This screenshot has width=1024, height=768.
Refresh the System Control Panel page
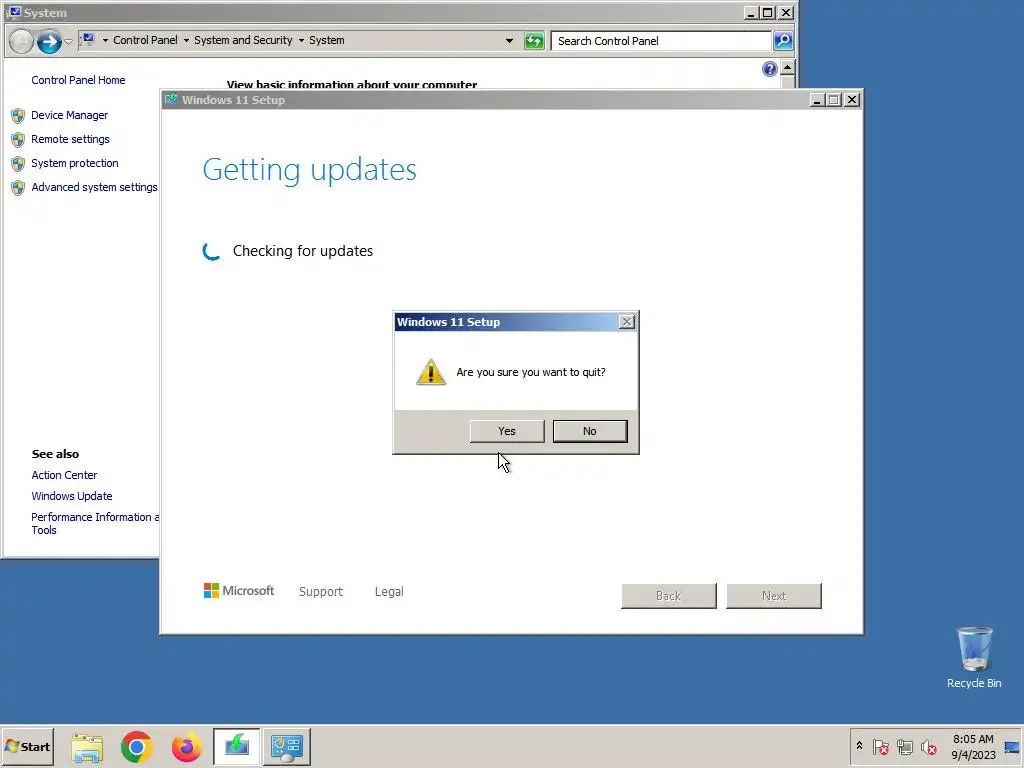click(534, 41)
